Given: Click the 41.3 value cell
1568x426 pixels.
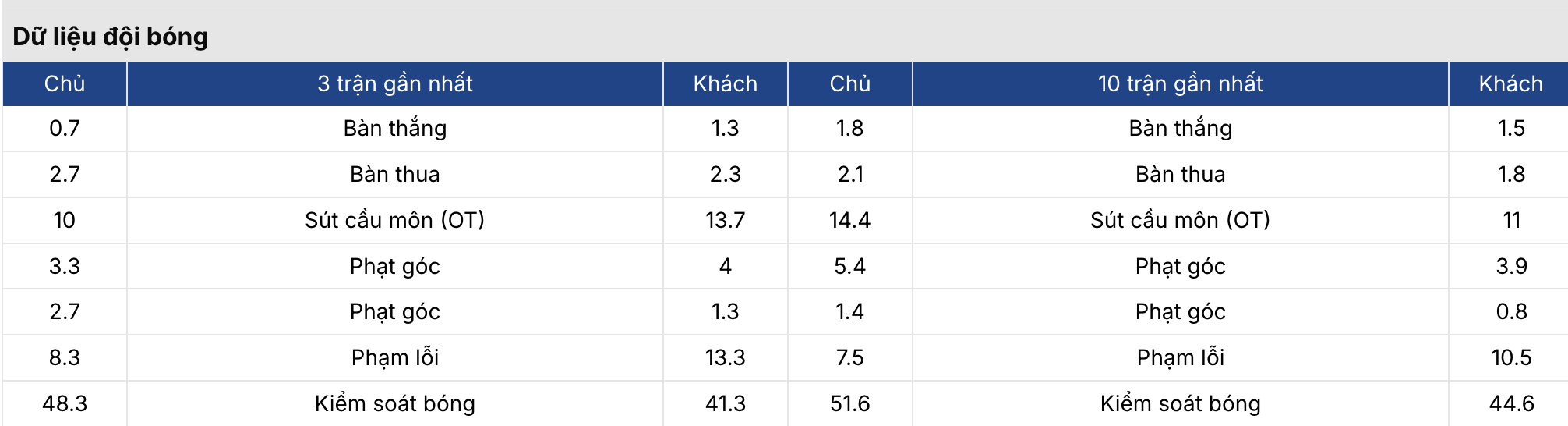Looking at the screenshot, I should click(725, 403).
